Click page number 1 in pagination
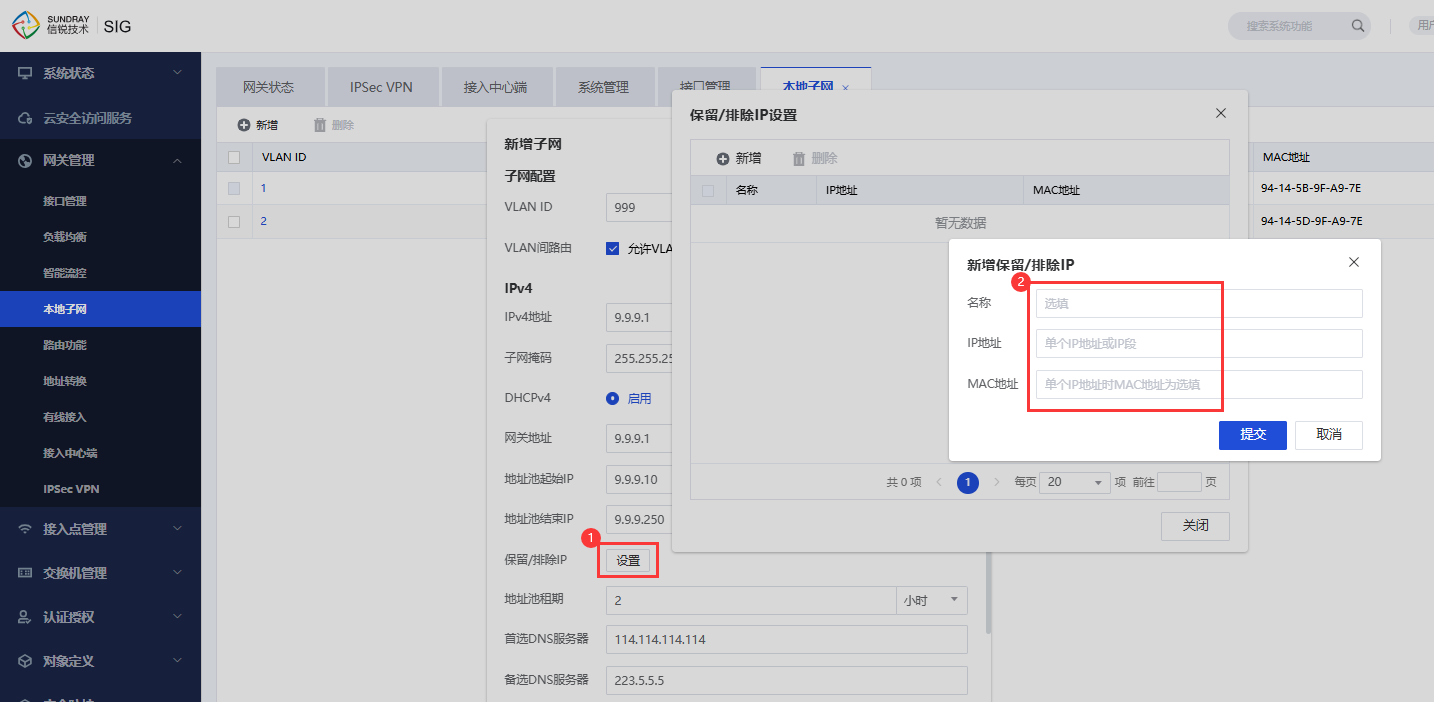Viewport: 1434px width, 702px height. tap(968, 482)
